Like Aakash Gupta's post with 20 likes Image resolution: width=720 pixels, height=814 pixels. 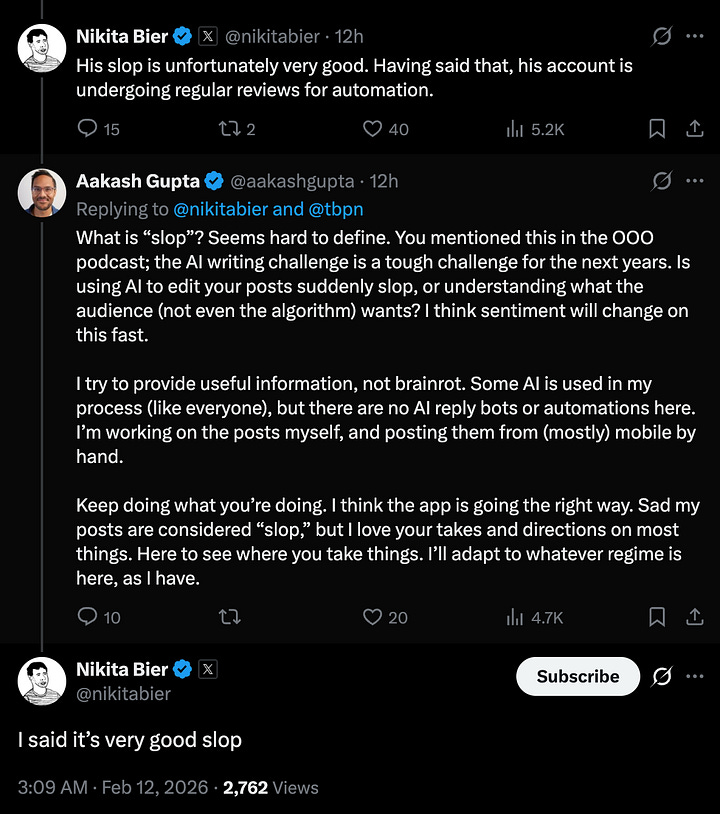(373, 617)
